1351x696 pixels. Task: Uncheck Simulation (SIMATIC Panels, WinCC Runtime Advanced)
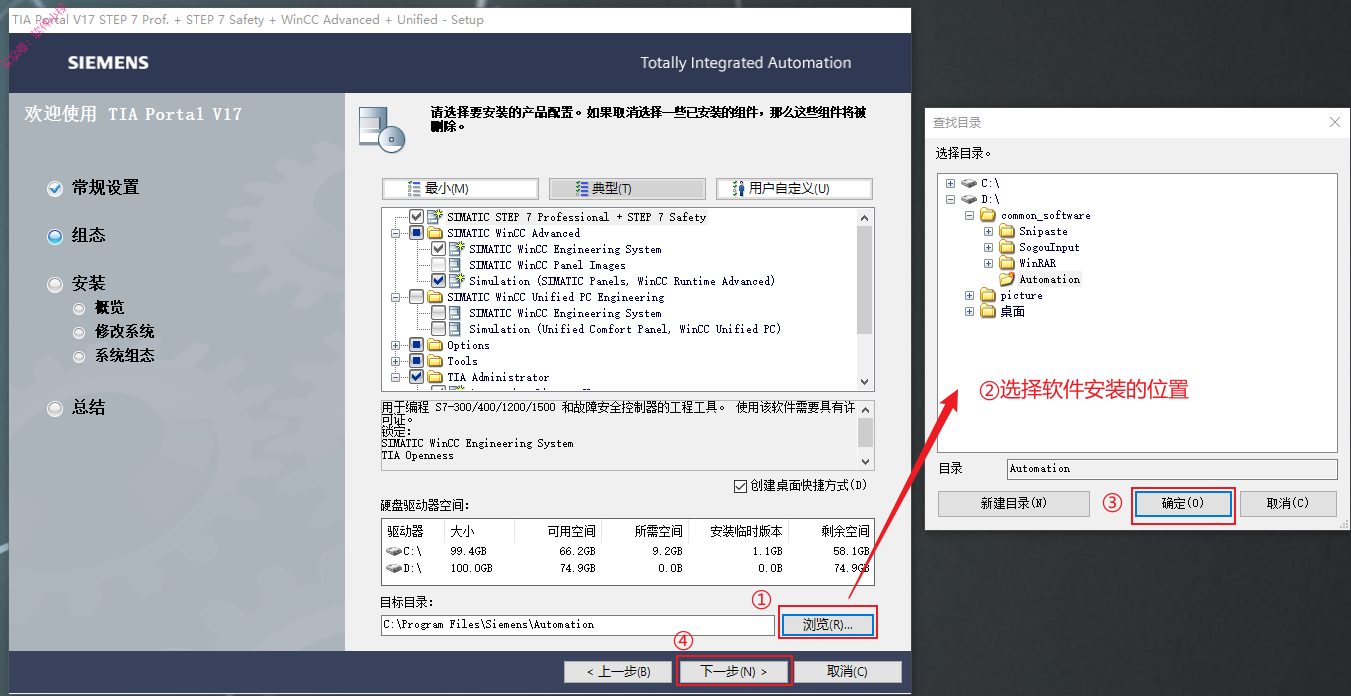[x=438, y=281]
